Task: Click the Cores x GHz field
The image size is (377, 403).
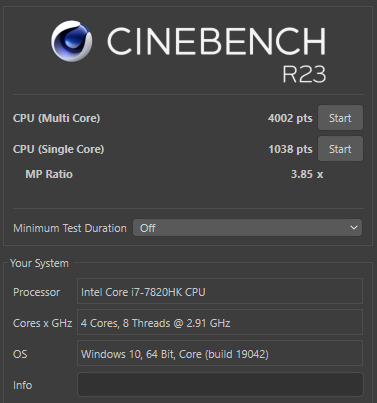Action: tap(220, 323)
